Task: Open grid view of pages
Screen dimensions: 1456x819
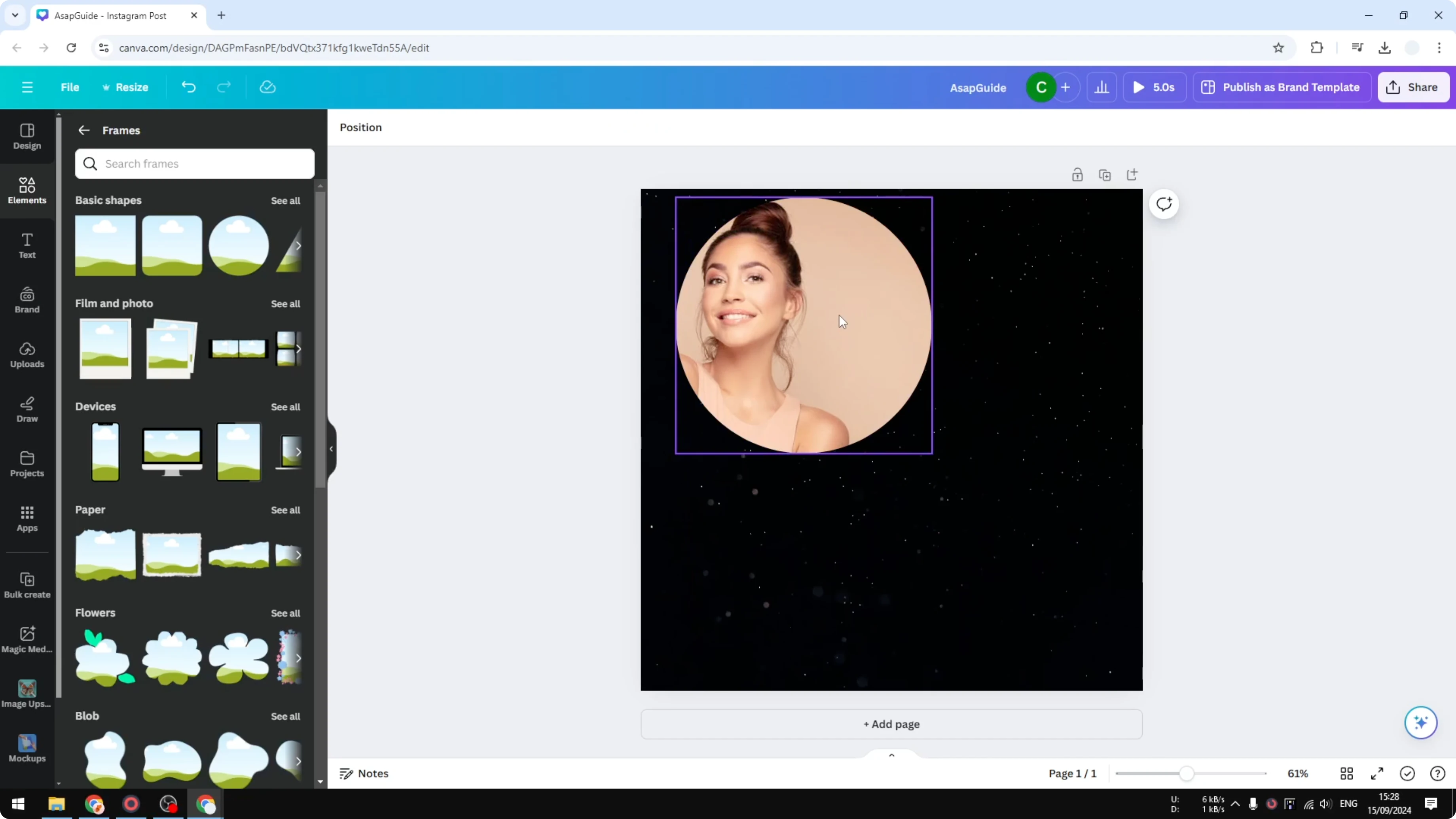Action: click(x=1347, y=773)
